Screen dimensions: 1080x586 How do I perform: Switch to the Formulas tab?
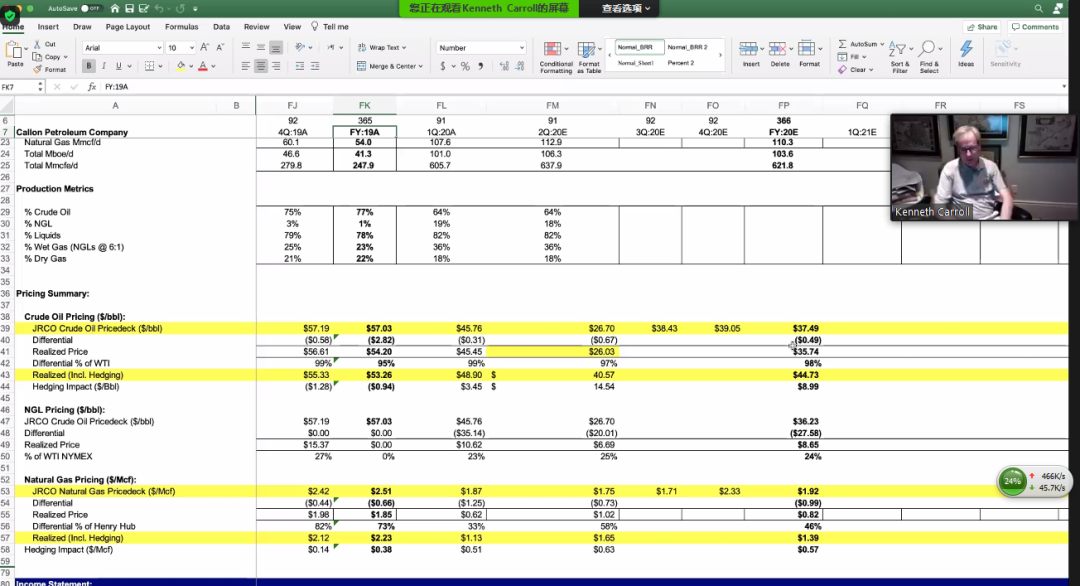tap(181, 27)
